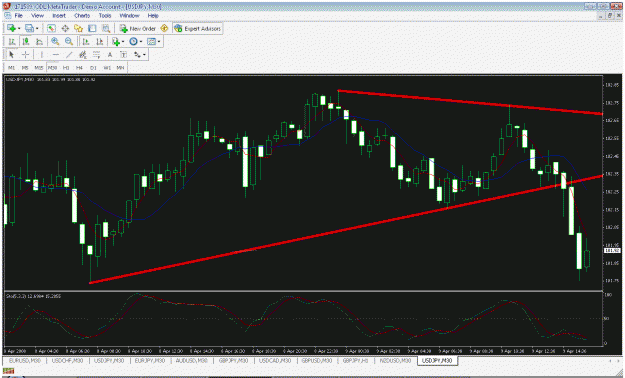This screenshot has width=625, height=378.
Task: Select the Trendline drawing tool
Action: 69,55
